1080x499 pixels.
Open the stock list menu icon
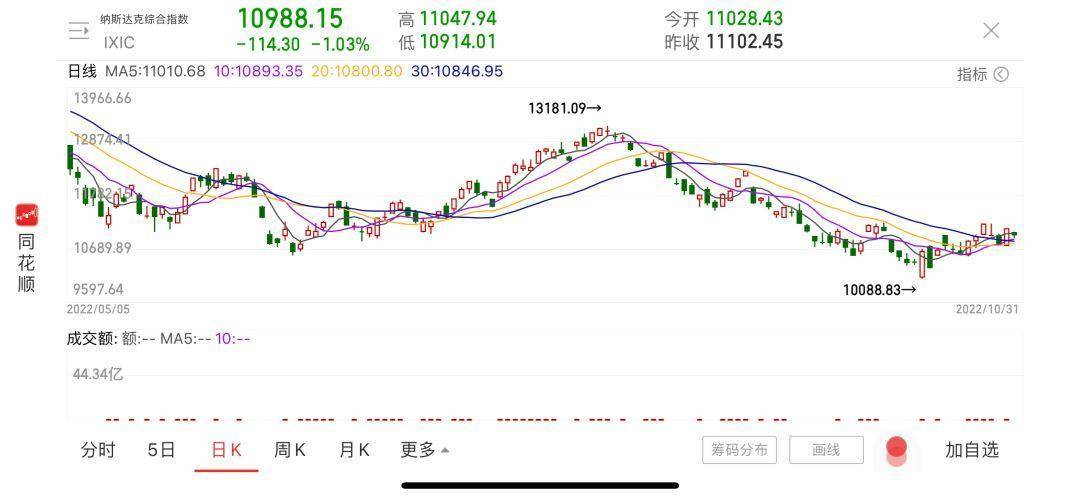[79, 30]
